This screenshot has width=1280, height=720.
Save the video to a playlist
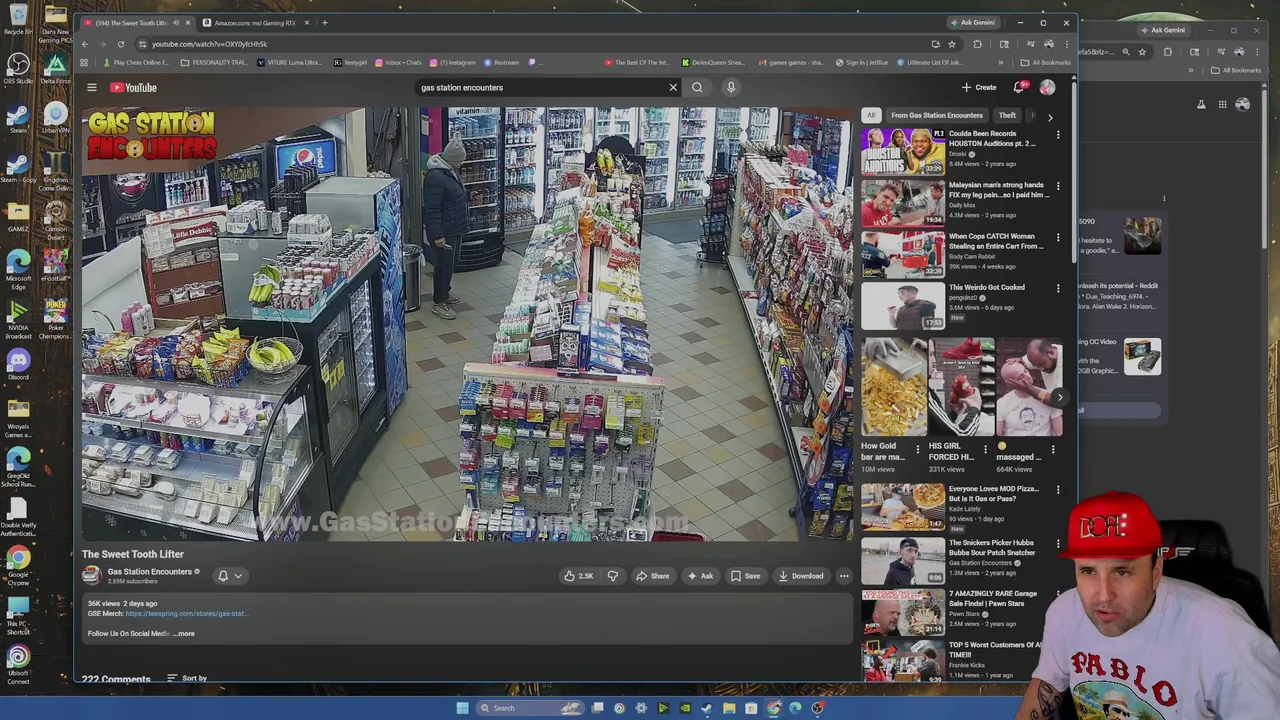click(x=745, y=576)
